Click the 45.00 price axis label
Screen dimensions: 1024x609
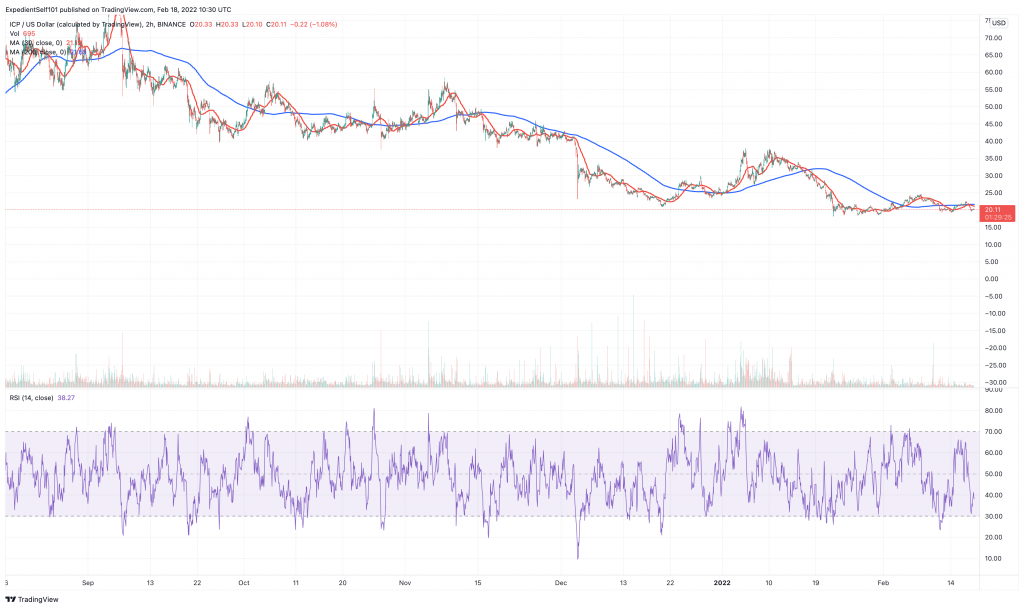click(x=993, y=124)
